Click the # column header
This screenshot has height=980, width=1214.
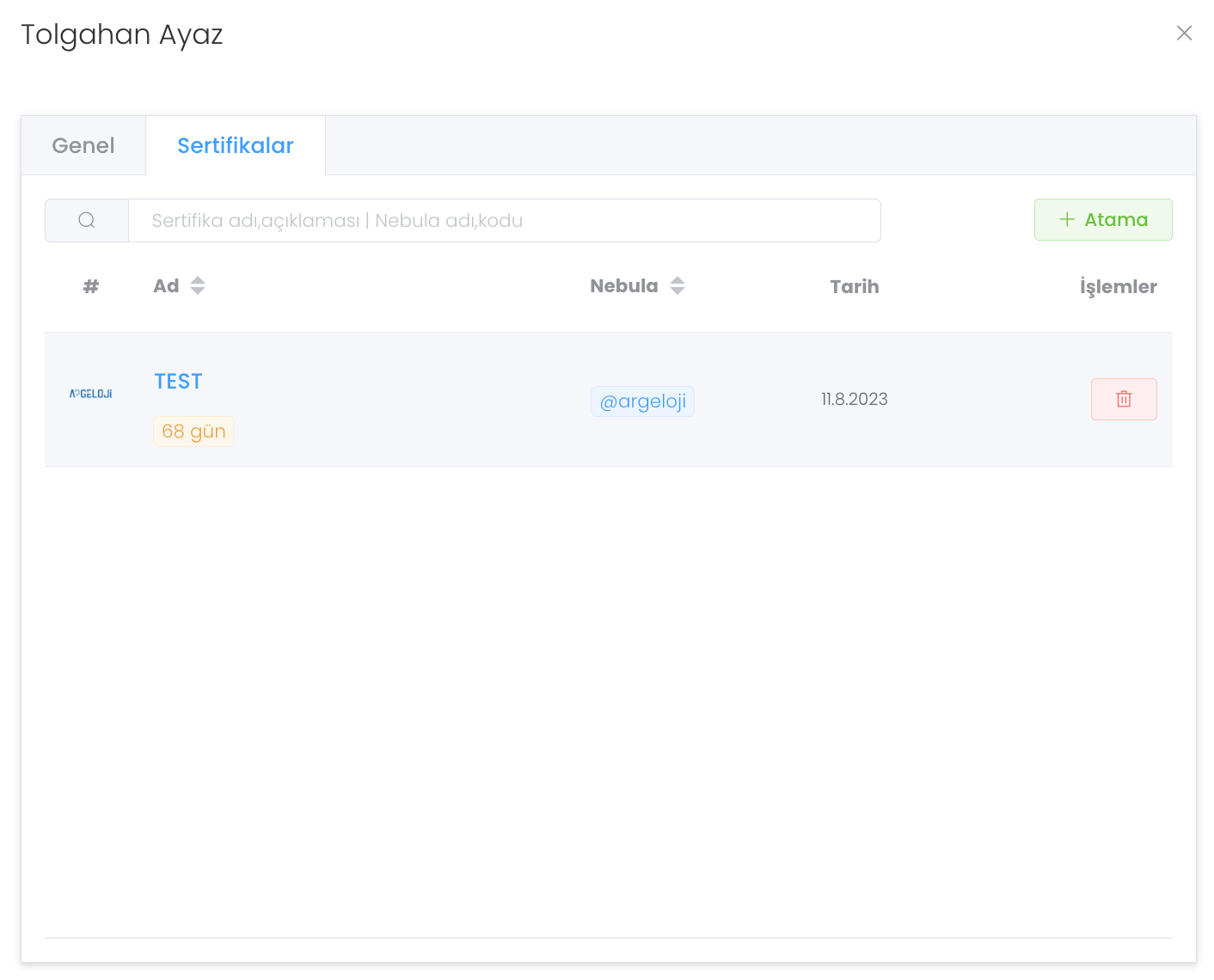click(x=91, y=287)
